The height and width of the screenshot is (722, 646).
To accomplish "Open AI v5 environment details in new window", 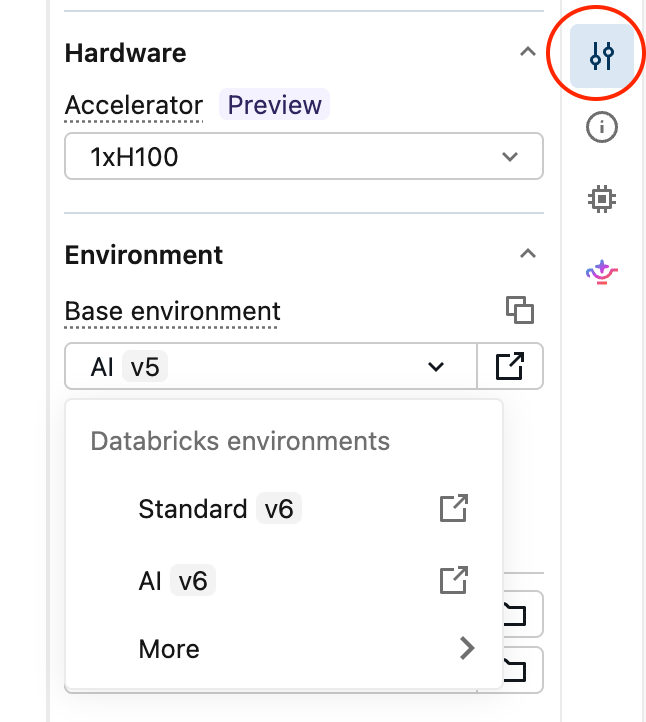I will tap(510, 366).
